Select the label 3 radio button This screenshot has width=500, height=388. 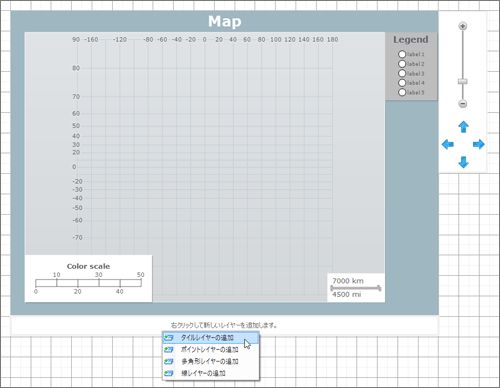402,73
